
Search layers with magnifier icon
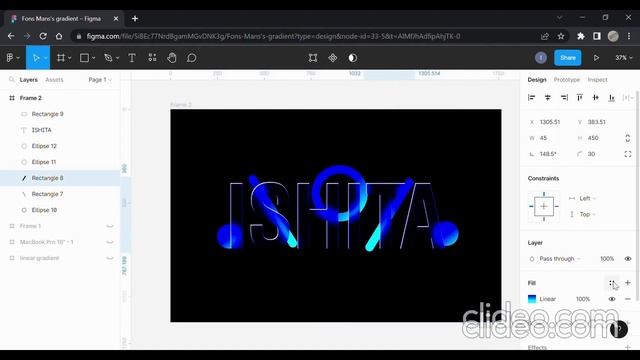tap(11, 80)
